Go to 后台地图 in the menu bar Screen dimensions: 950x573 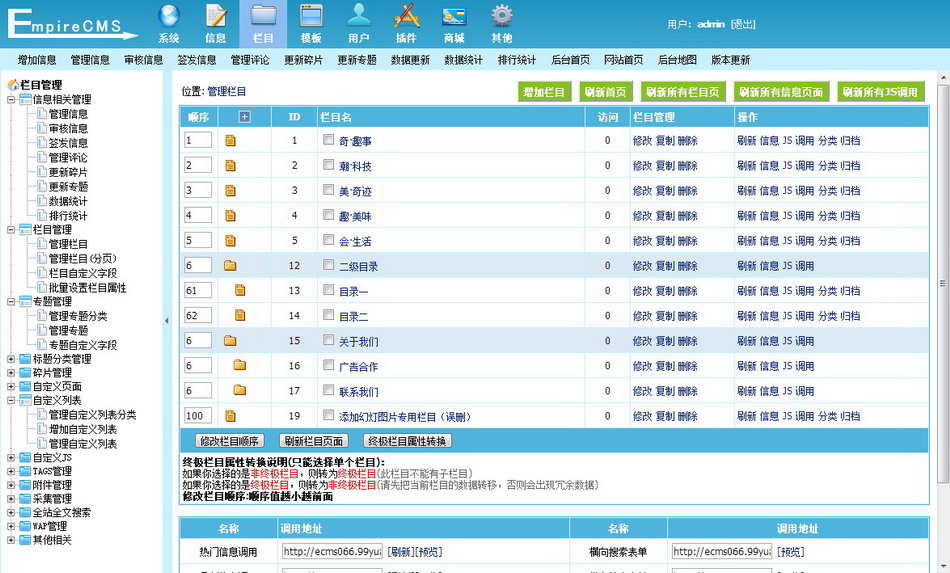tap(677, 60)
